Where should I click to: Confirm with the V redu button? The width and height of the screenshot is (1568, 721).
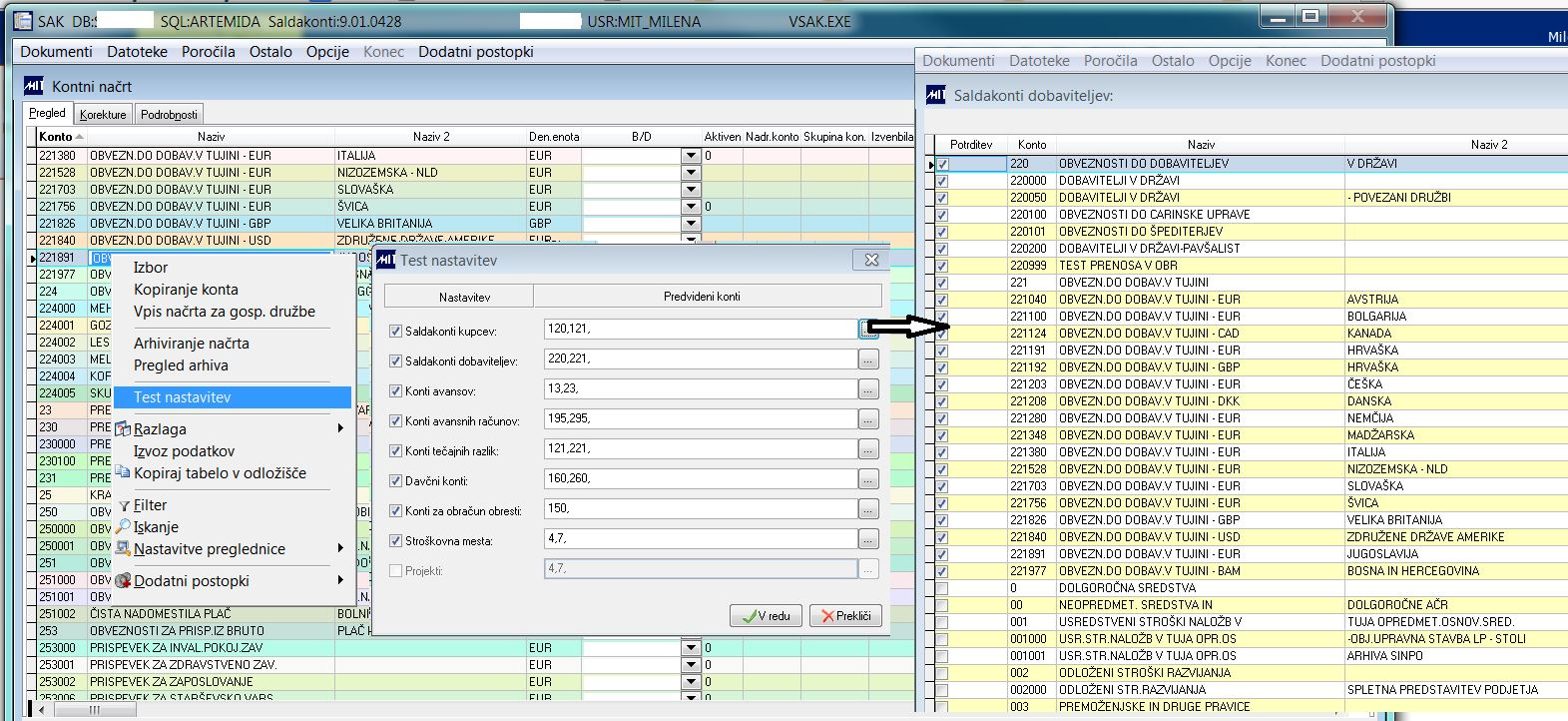pyautogui.click(x=767, y=616)
